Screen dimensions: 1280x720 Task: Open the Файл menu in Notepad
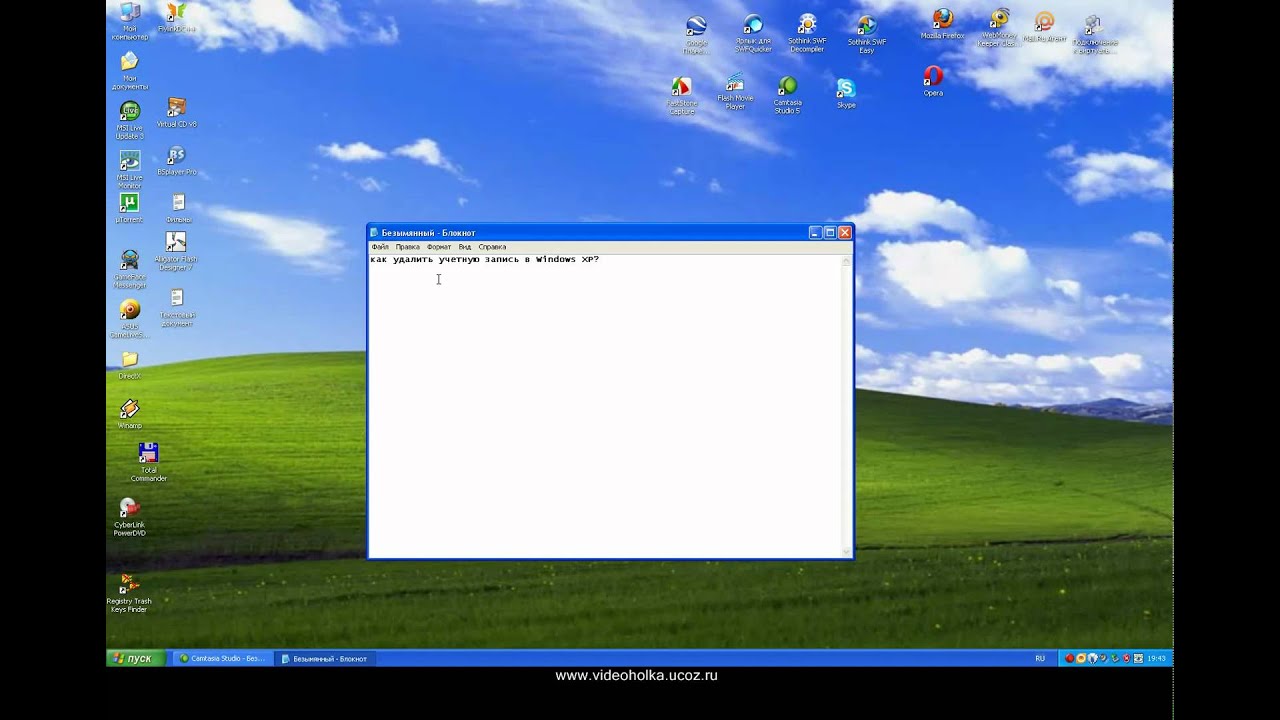coord(380,247)
